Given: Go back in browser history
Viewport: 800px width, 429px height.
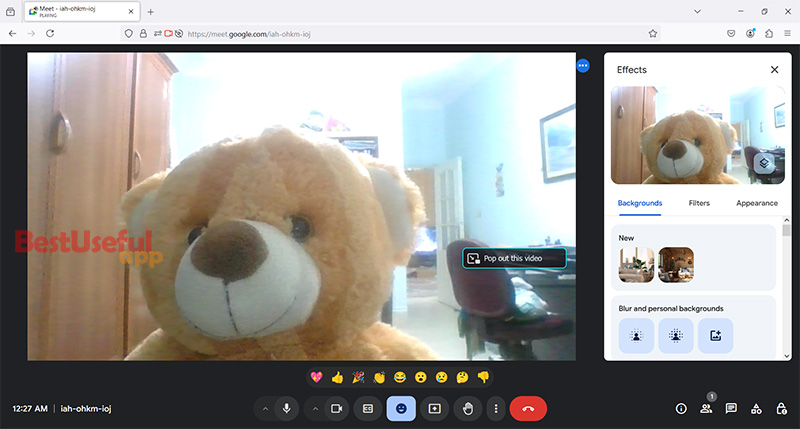Looking at the screenshot, I should (13, 33).
